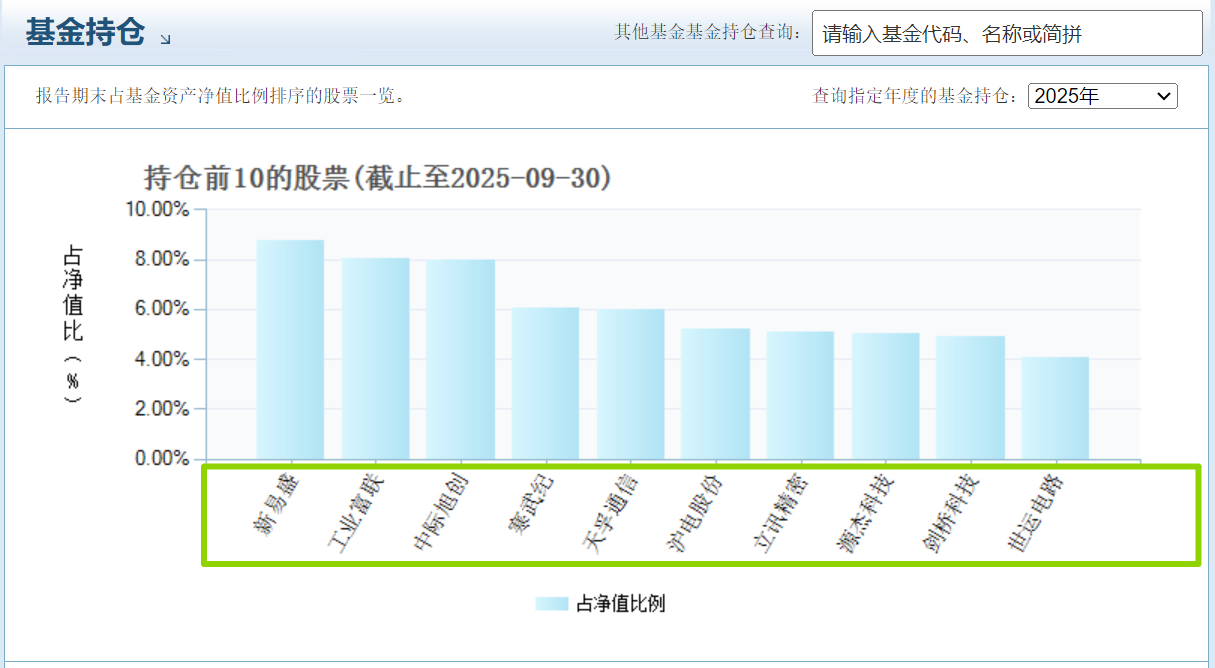Click the 10.00% y-axis tick label

pyautogui.click(x=156, y=209)
